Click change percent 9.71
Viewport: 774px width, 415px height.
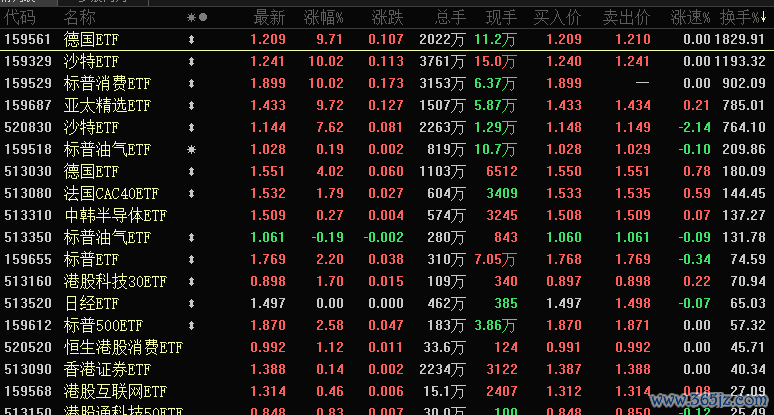(x=330, y=39)
